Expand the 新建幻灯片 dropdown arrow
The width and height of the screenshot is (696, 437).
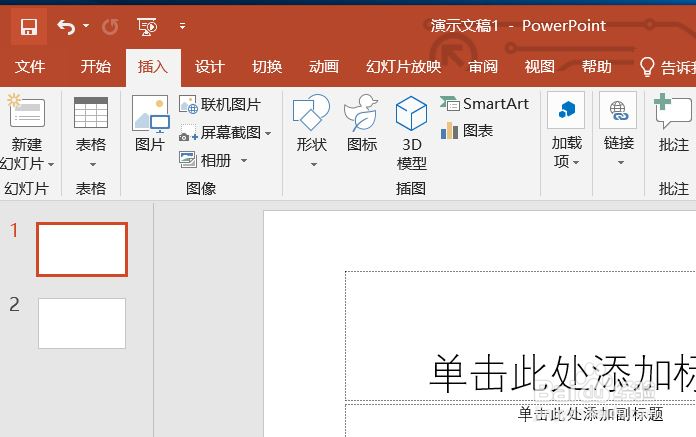point(51,165)
